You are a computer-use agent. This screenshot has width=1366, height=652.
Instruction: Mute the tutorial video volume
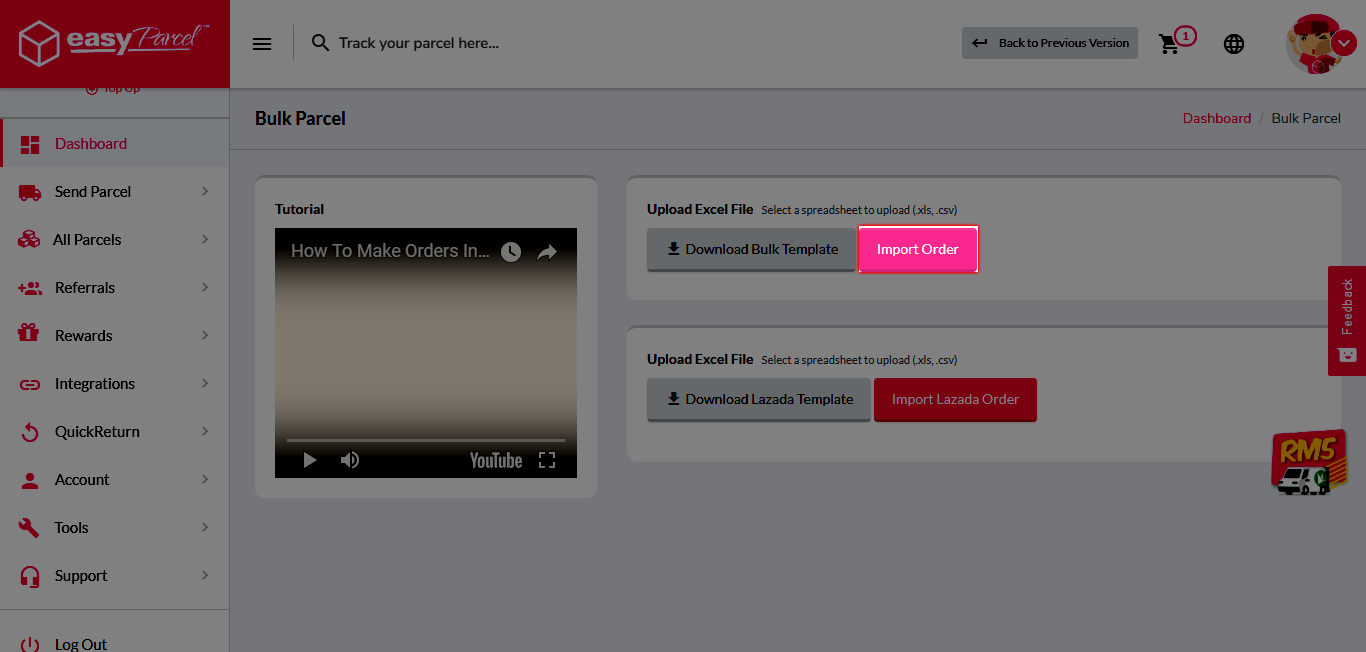tap(350, 460)
